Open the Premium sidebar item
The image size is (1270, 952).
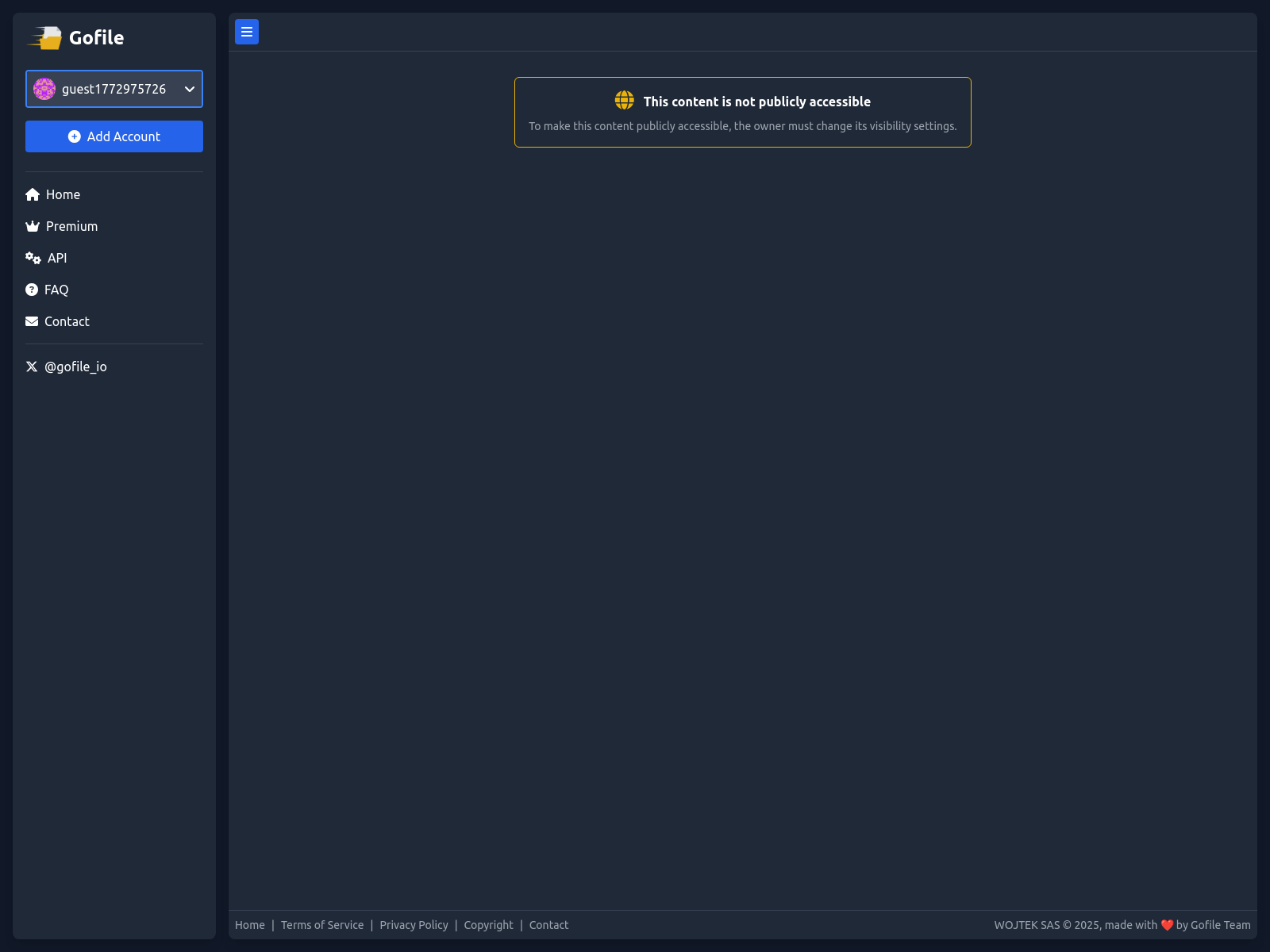click(x=62, y=226)
